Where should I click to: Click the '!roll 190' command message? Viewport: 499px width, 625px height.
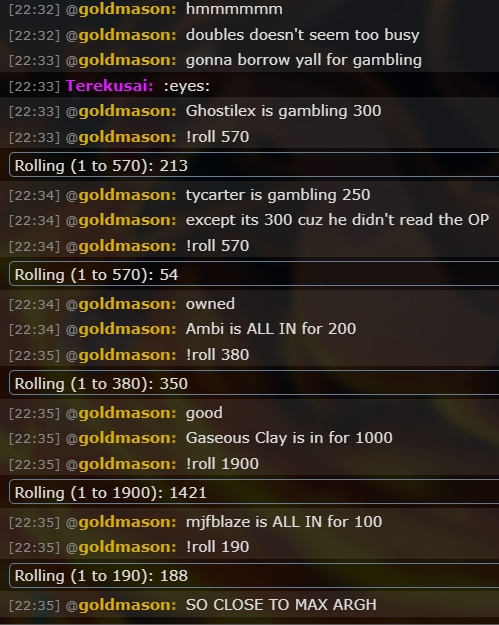pos(217,546)
